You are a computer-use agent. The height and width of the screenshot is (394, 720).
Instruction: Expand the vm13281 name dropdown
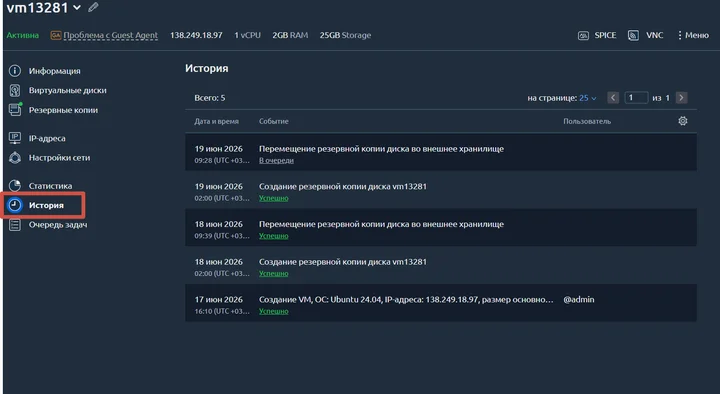pos(77,7)
